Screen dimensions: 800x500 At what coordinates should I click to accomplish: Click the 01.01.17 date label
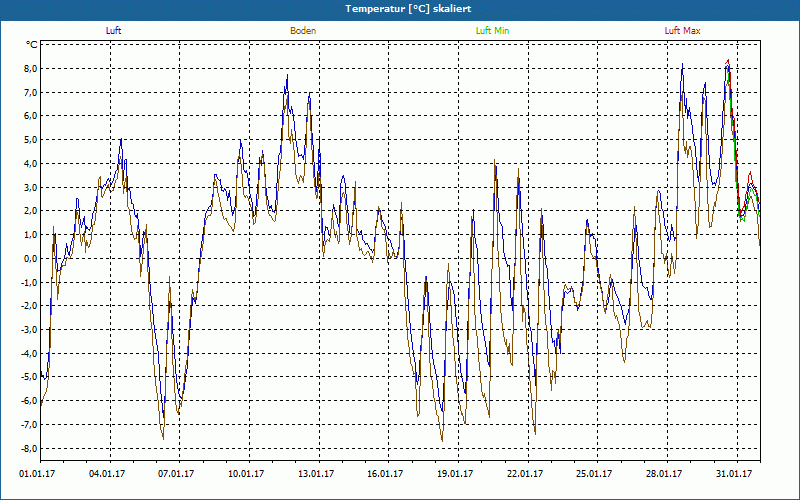[37, 474]
